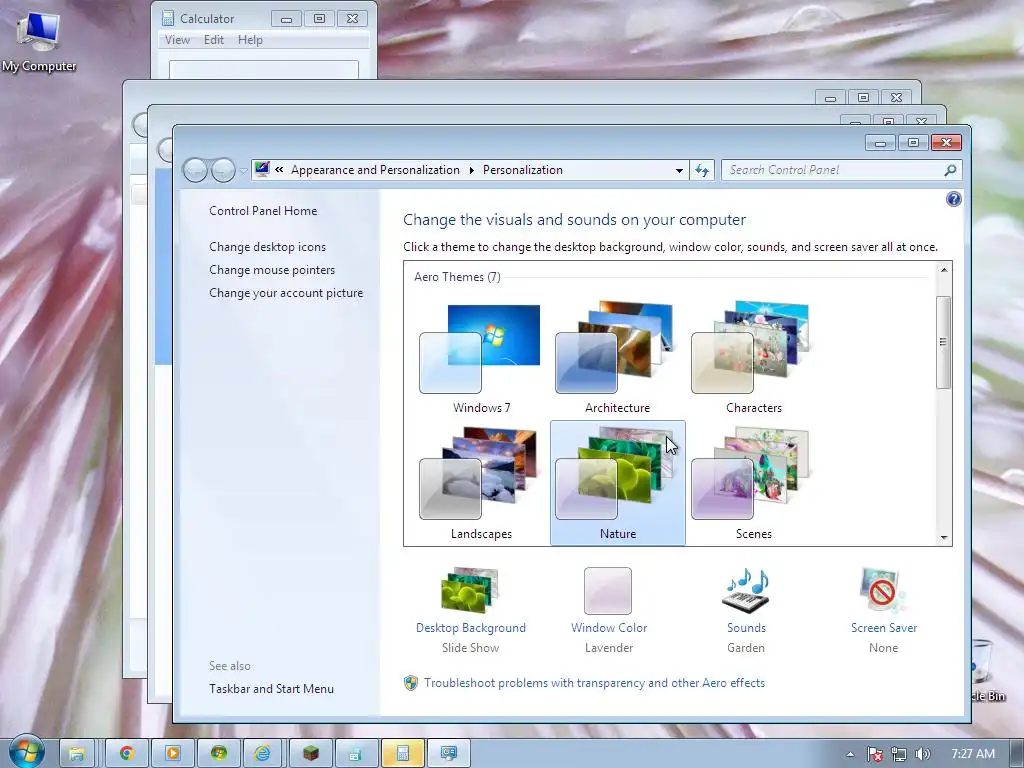Open the recent pages dropdown arrow

coord(244,171)
